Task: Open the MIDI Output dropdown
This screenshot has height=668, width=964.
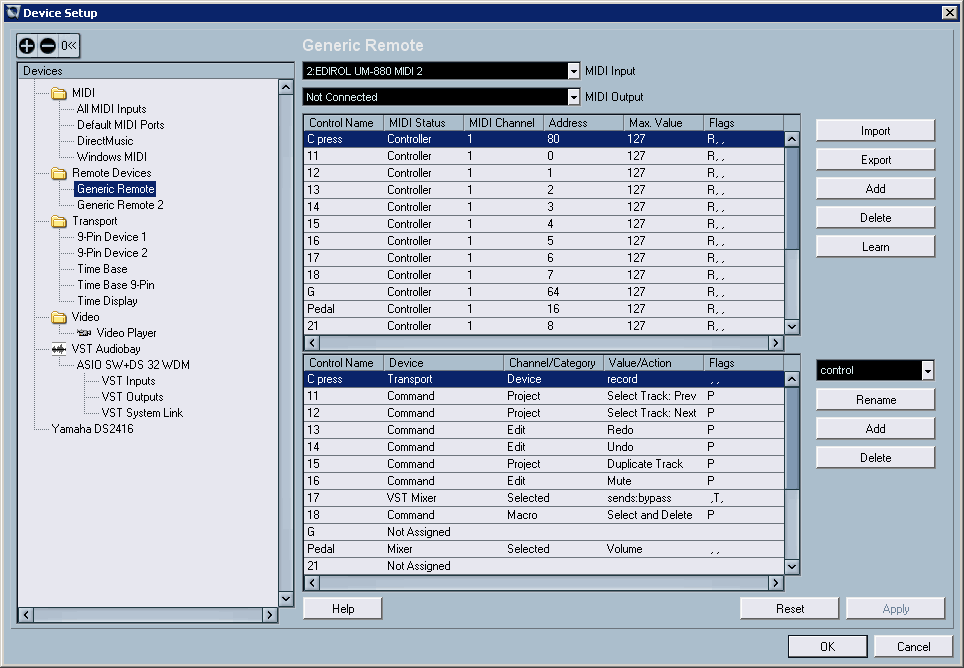Action: click(x=573, y=97)
